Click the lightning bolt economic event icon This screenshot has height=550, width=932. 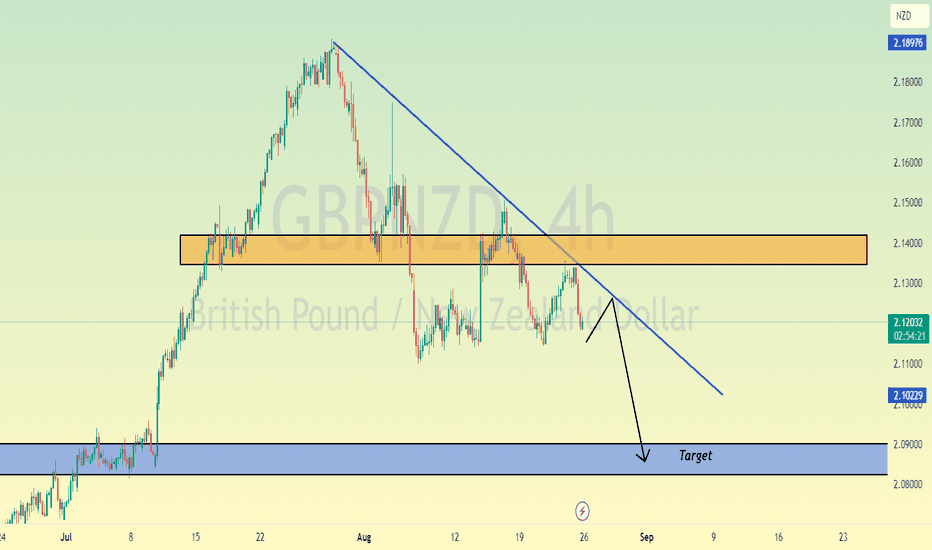582,511
